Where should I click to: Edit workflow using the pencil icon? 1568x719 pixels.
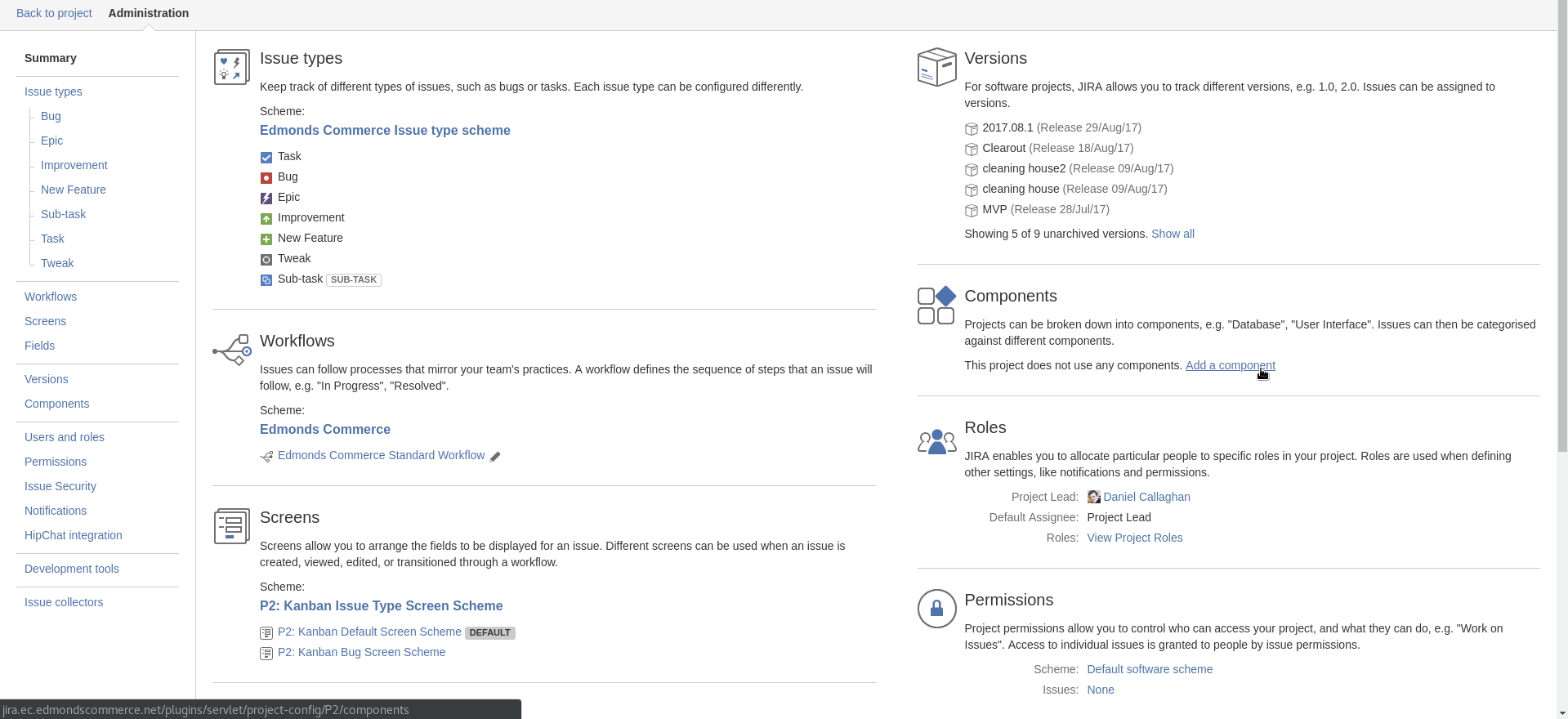point(495,457)
